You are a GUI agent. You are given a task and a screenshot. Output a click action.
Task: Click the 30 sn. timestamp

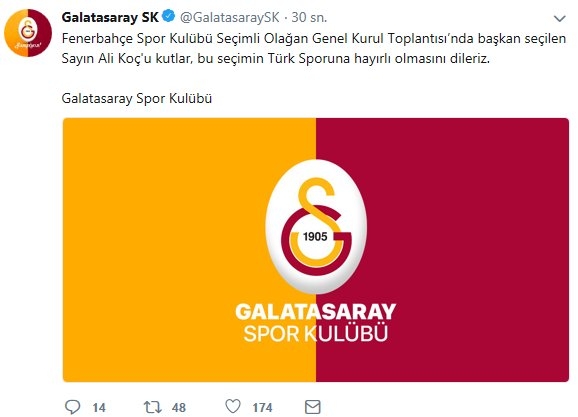tap(309, 17)
